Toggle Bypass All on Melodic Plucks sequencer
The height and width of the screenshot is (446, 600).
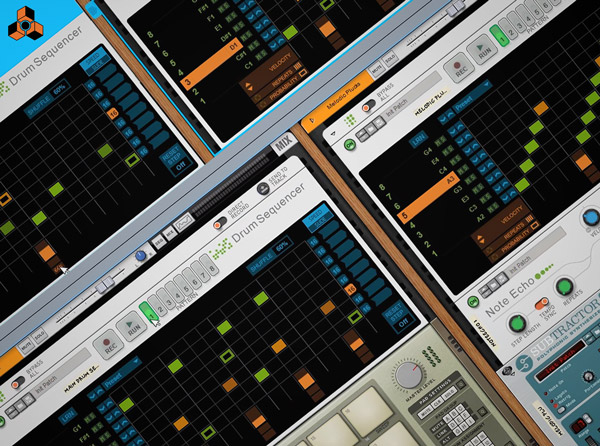(x=368, y=106)
